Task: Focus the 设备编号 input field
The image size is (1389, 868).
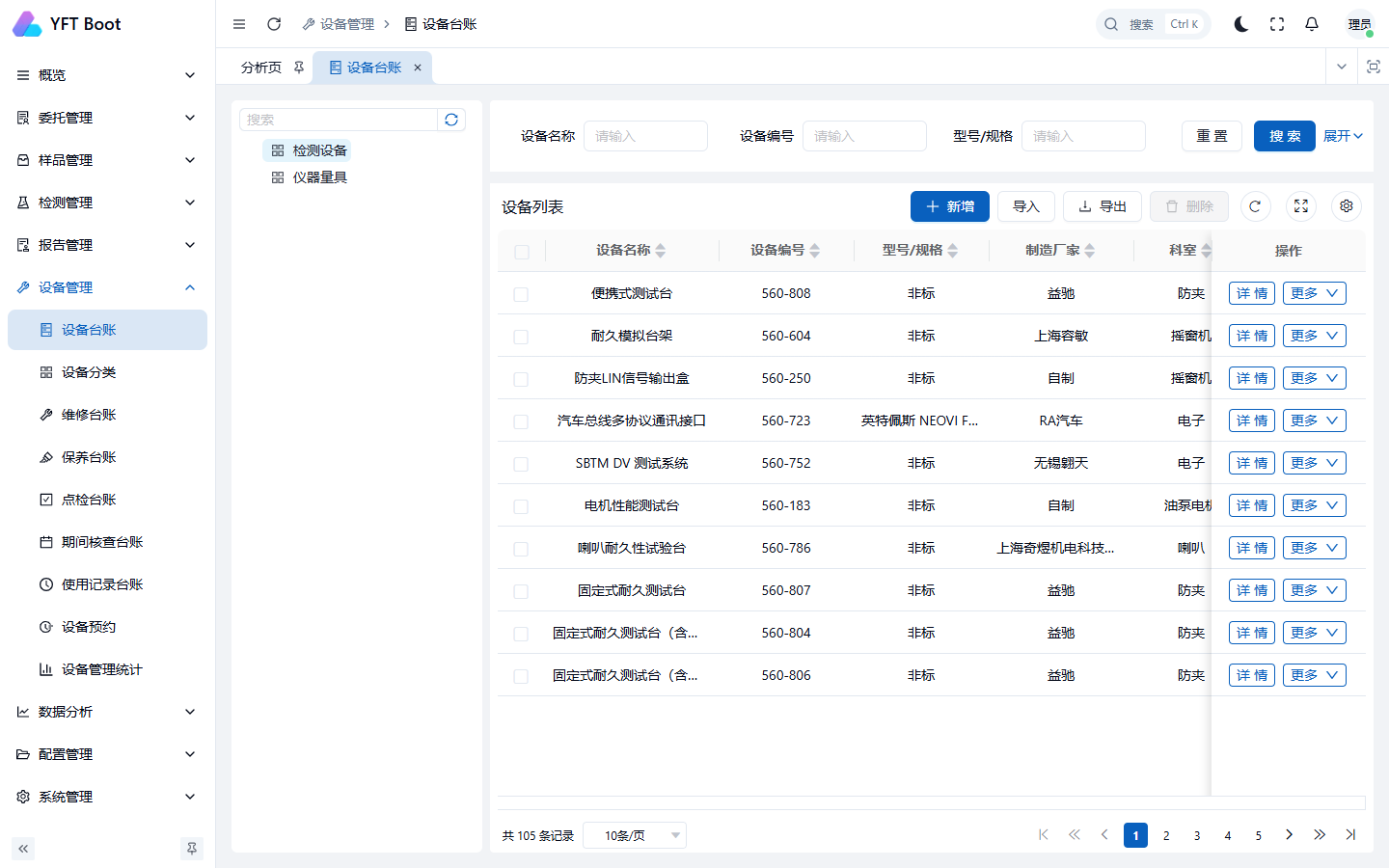Action: click(x=864, y=136)
